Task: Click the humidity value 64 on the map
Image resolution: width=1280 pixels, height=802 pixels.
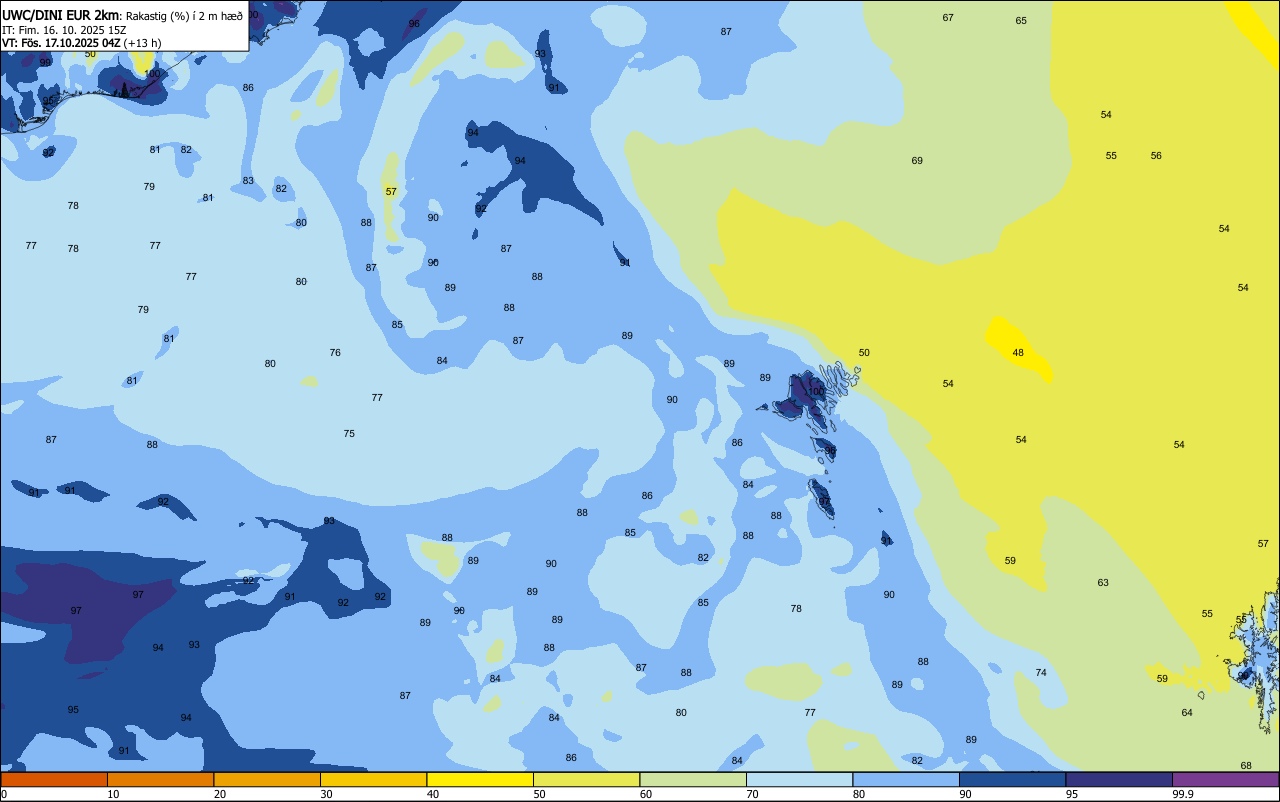Action: coord(1187,713)
